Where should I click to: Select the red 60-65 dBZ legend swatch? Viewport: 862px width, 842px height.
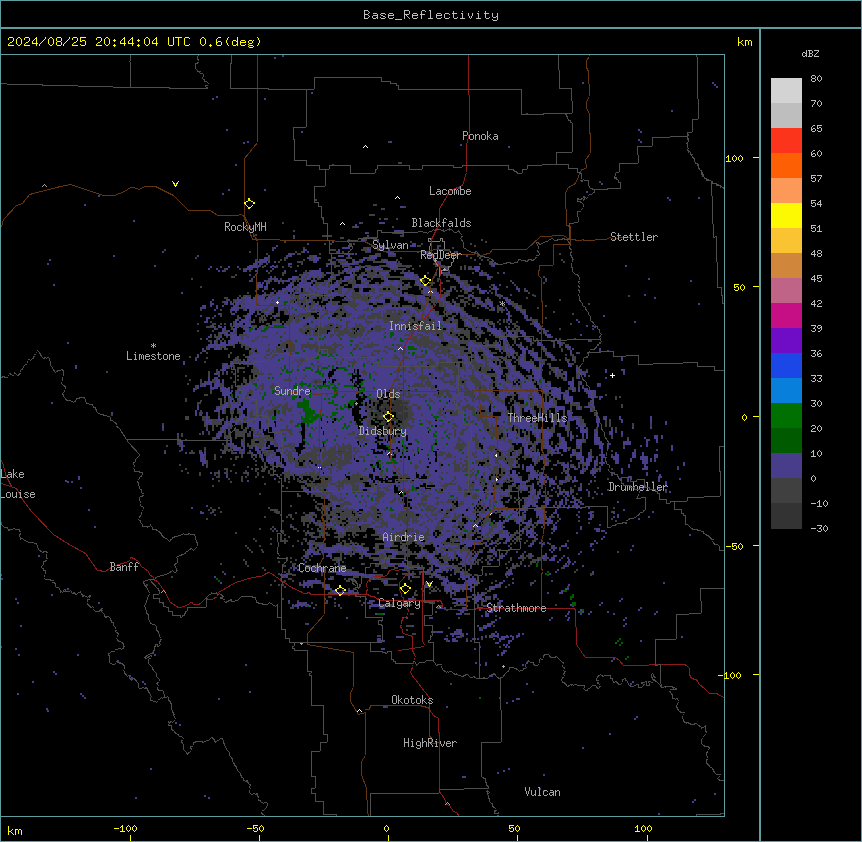coord(786,141)
